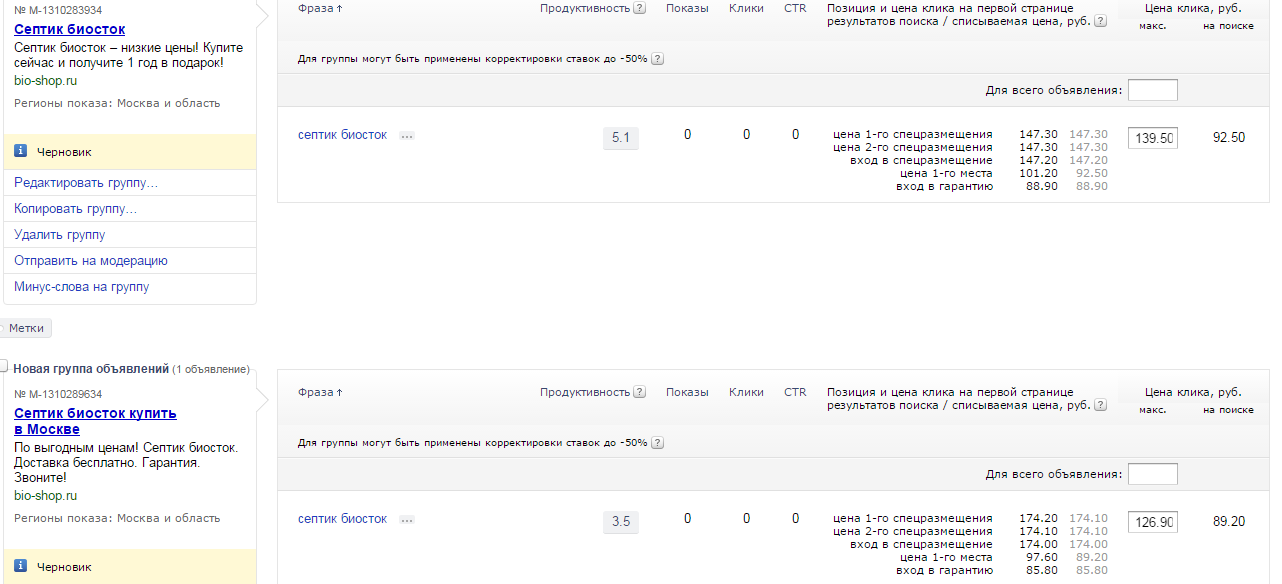Open 'Минус-слова на группу'
This screenshot has width=1282, height=584.
click(82, 287)
